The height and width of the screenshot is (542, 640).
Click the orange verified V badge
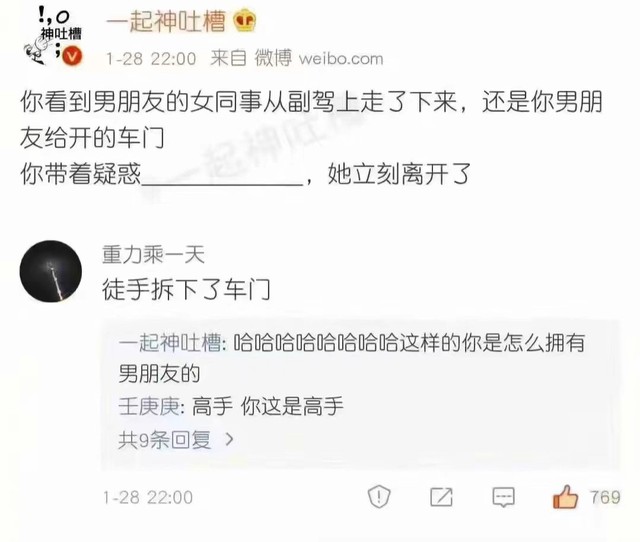point(72,56)
